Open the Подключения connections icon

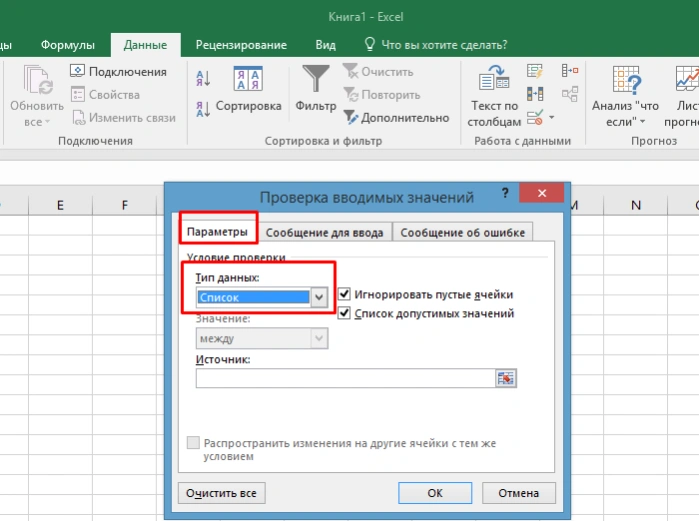point(77,71)
